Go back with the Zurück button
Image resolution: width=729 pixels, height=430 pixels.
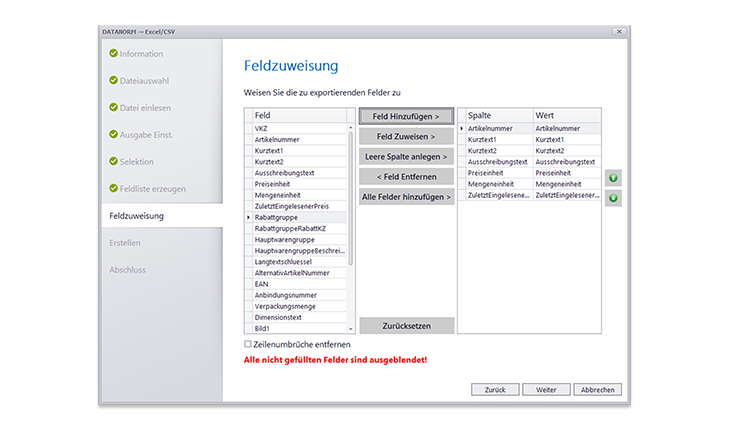tap(495, 390)
